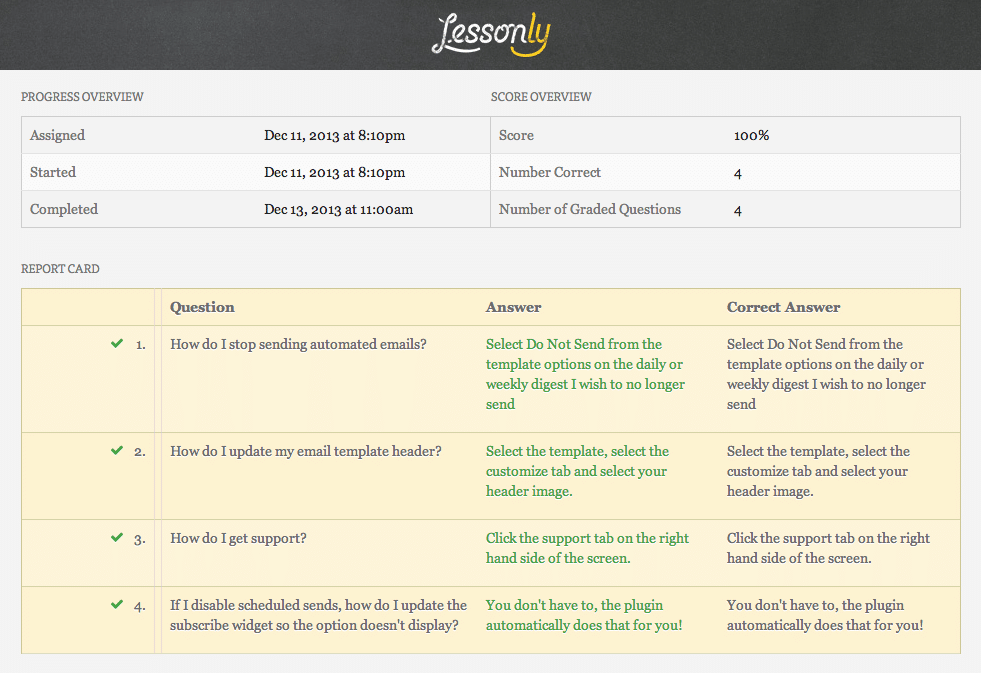
Task: Click the Completed label
Action: 64,209
